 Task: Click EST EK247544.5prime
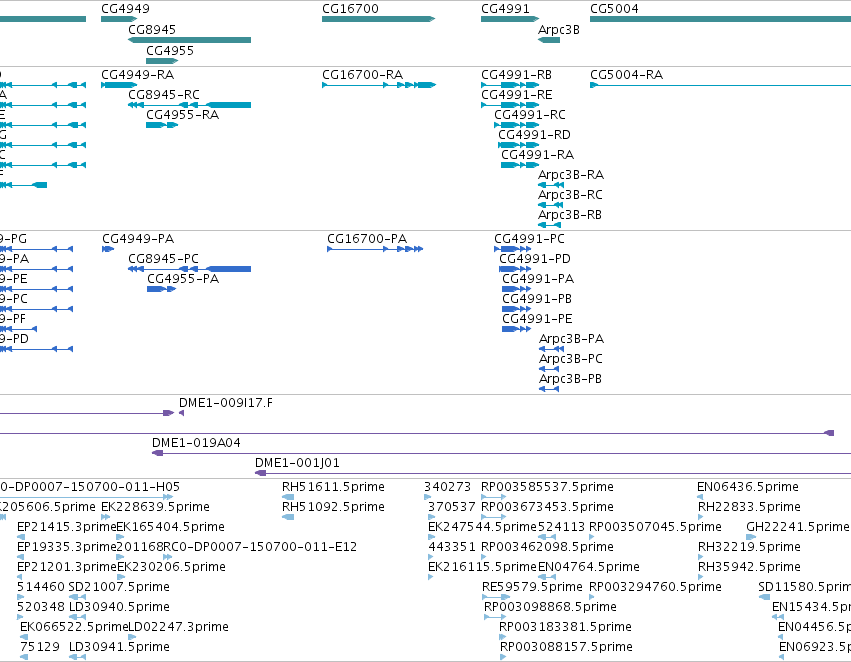pyautogui.click(x=482, y=527)
